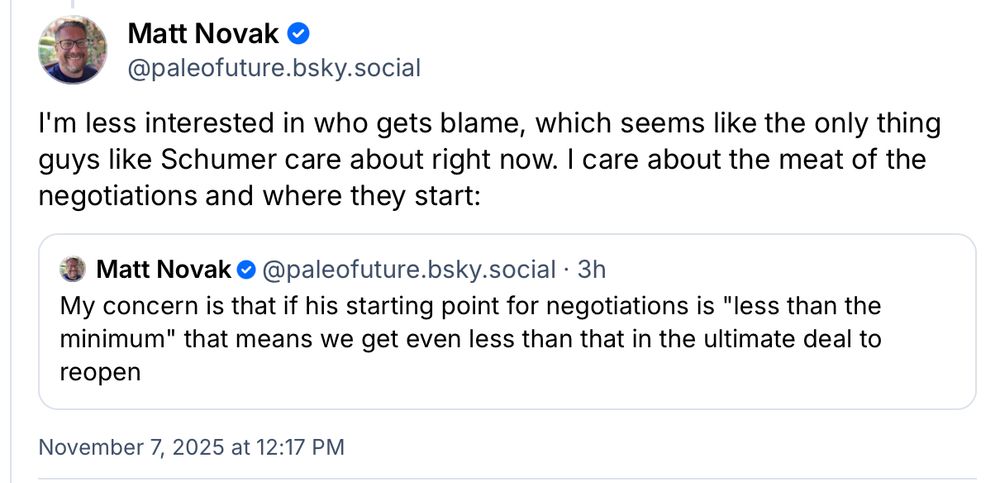This screenshot has height=483, width=1000.
Task: Click the horizontal divider below the post date
Action: 500,479
